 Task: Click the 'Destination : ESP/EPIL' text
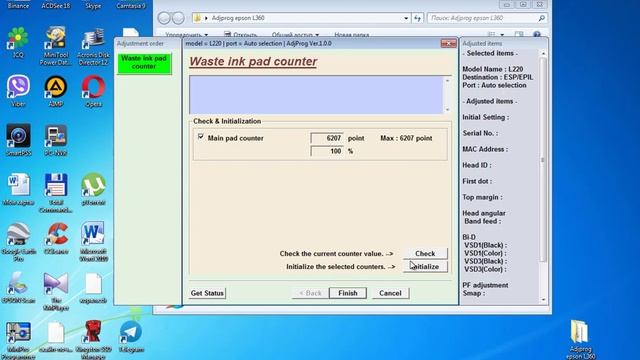tap(498, 77)
